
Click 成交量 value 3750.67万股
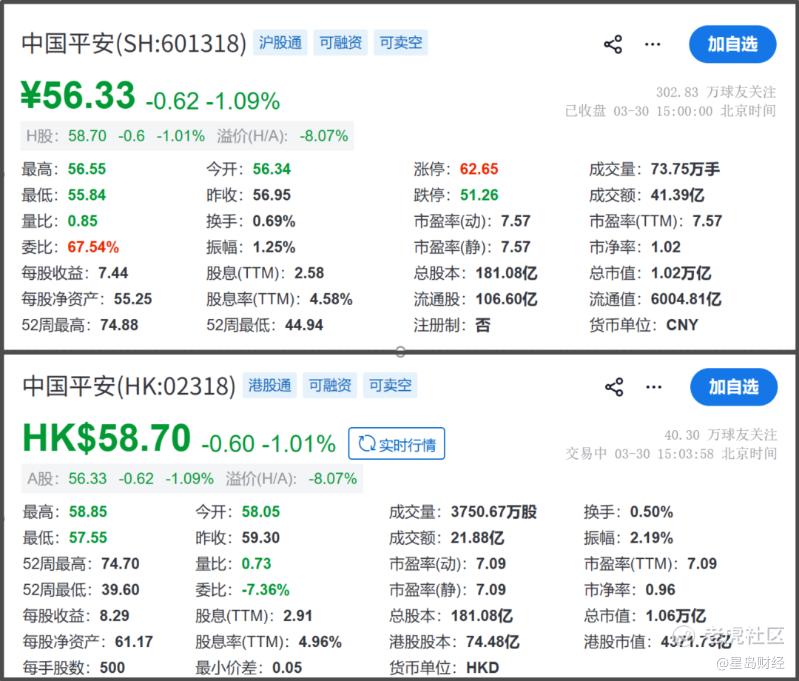click(x=494, y=512)
